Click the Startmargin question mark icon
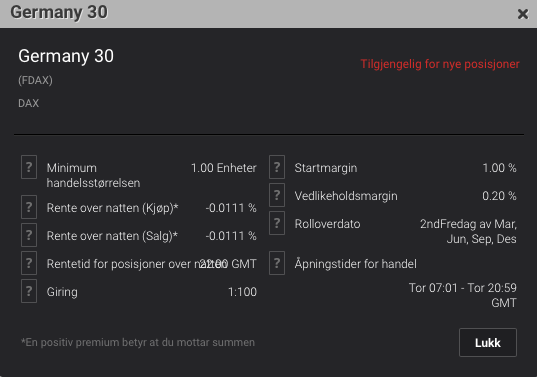Viewport: 537px width, 377px height. 277,167
